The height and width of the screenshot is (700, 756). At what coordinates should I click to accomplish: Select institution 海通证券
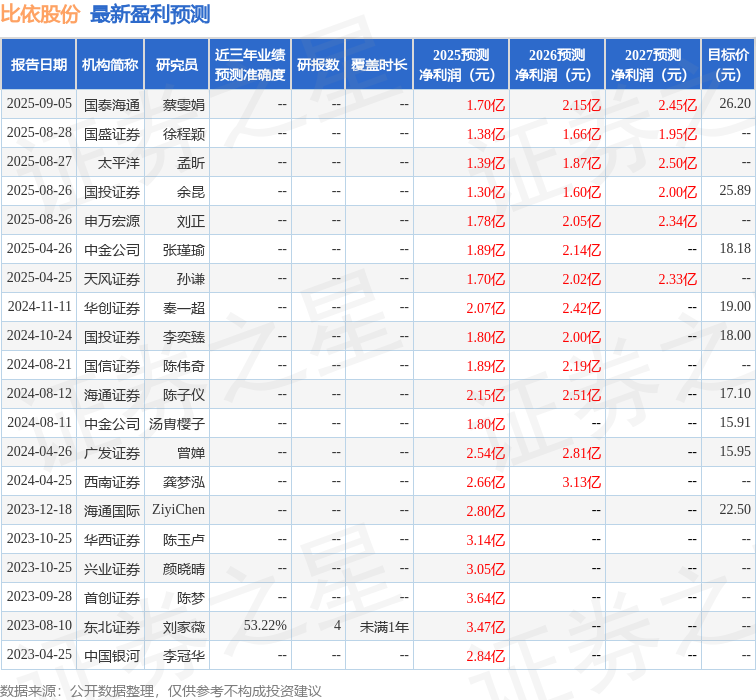(x=112, y=394)
